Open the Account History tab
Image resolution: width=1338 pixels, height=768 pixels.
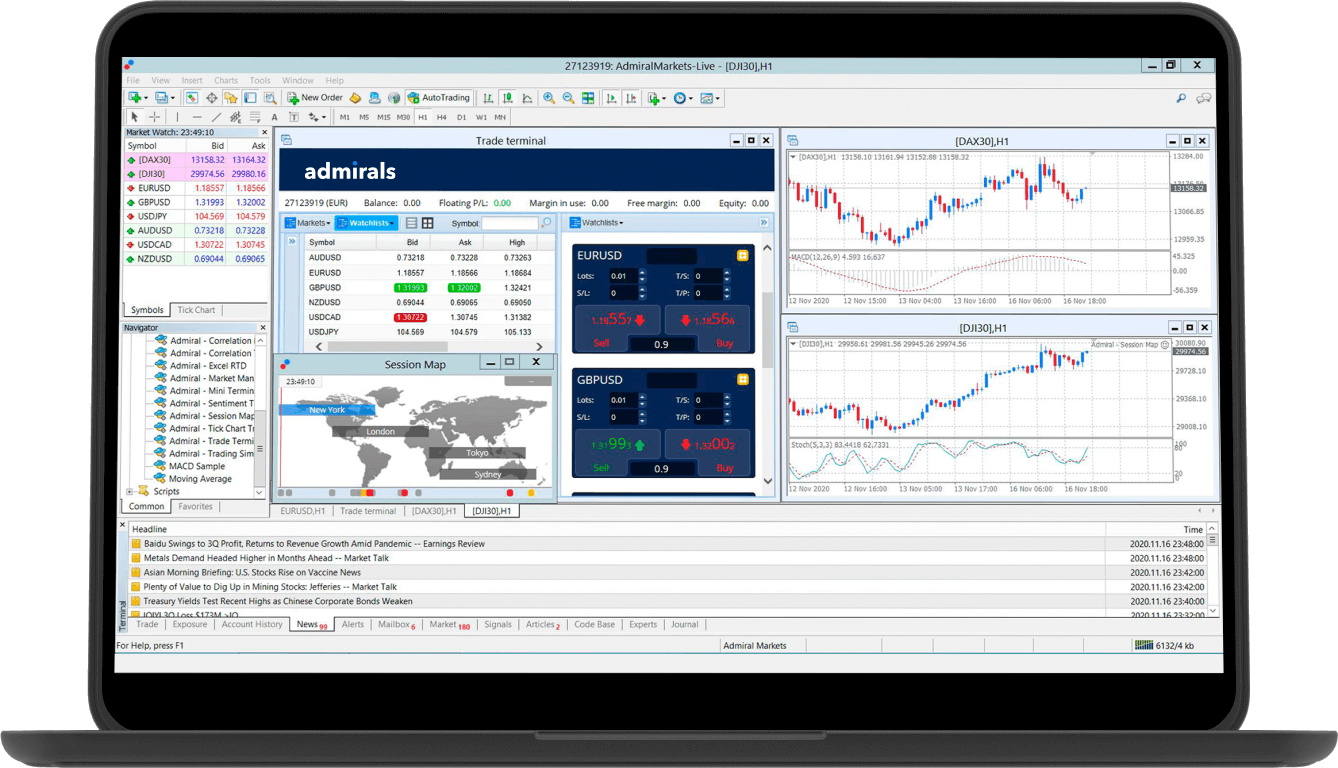(252, 624)
